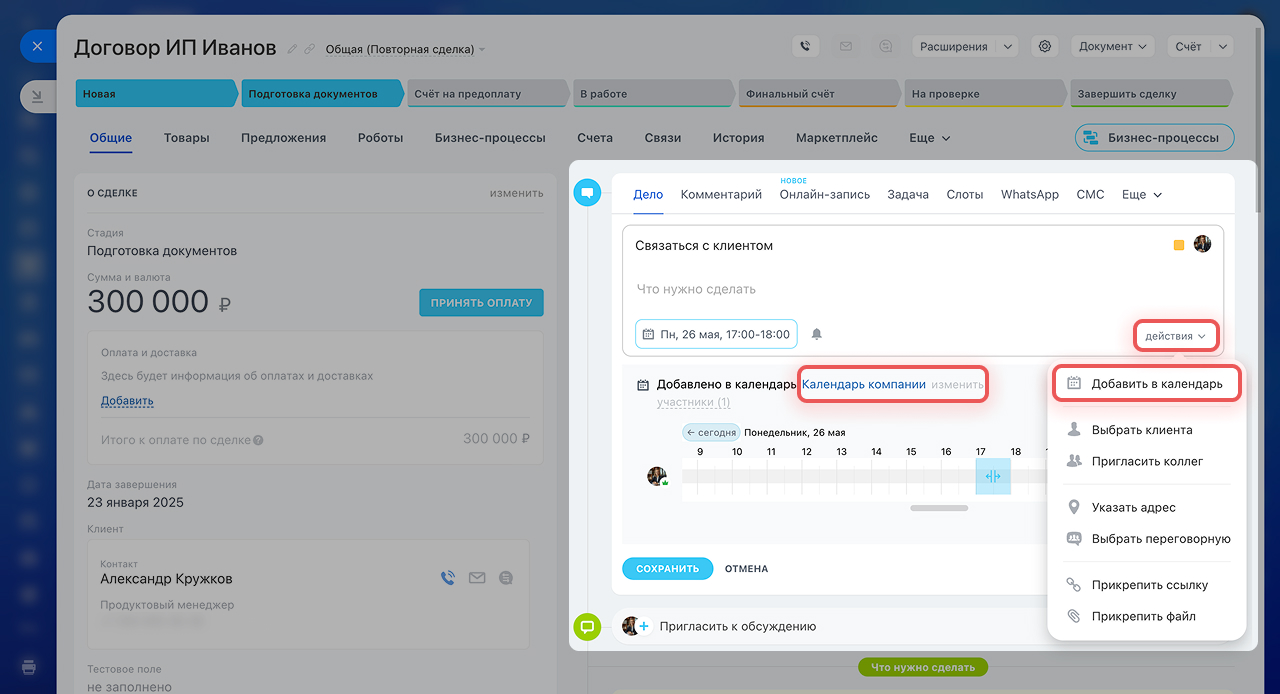Image resolution: width=1280 pixels, height=694 pixels.
Task: Choose Выбрать переговорную menu item
Action: [1147, 539]
